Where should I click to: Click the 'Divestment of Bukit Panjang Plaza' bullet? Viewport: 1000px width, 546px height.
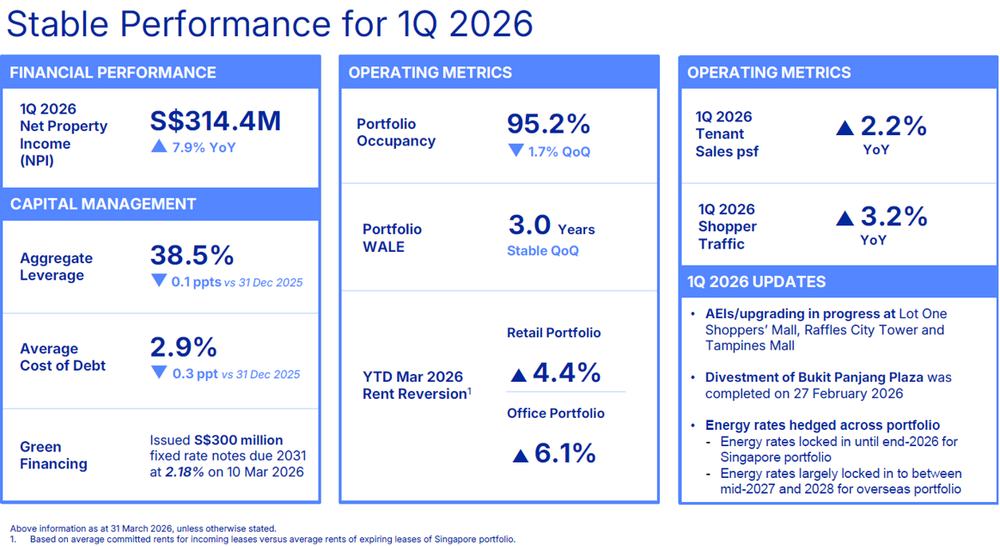click(x=814, y=377)
